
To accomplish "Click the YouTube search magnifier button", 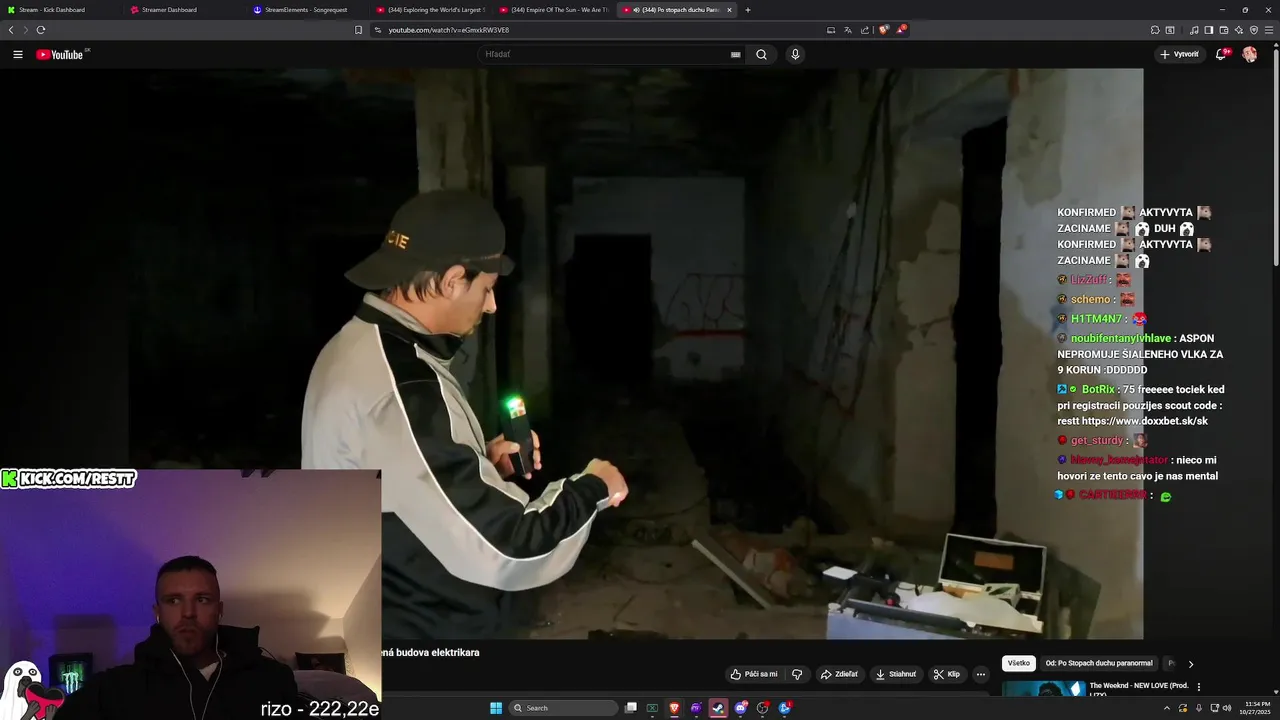I will (x=761, y=55).
